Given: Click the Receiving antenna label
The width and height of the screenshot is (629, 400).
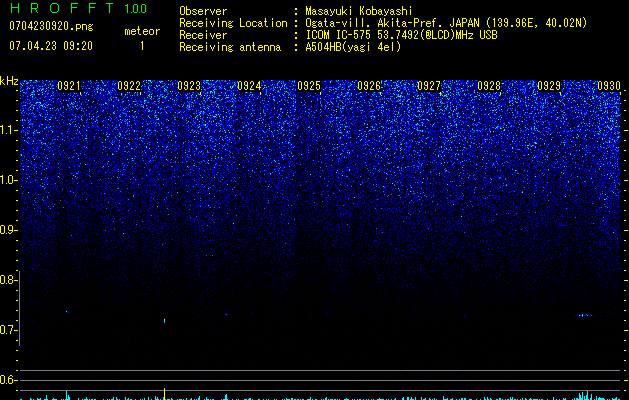Looking at the screenshot, I should 230,47.
